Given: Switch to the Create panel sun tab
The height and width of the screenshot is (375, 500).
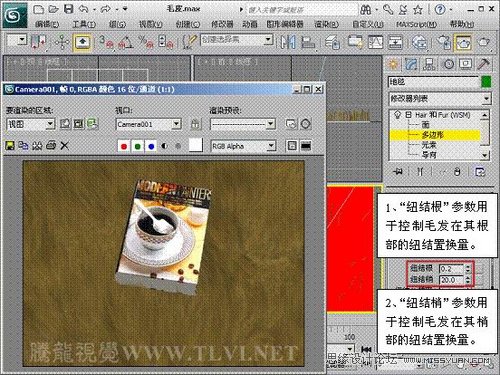Looking at the screenshot, I should click(x=393, y=63).
